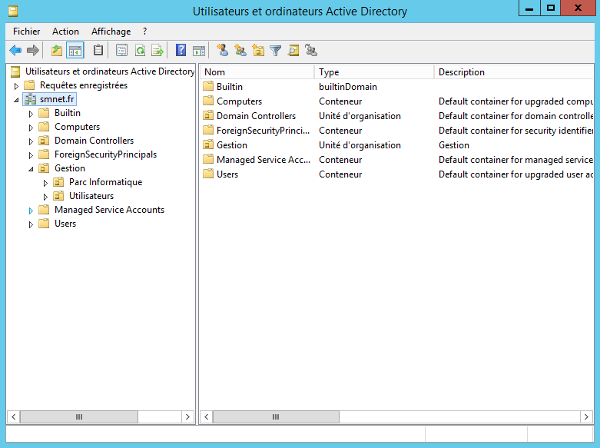
Task: Open the Action menu
Action: 65,31
